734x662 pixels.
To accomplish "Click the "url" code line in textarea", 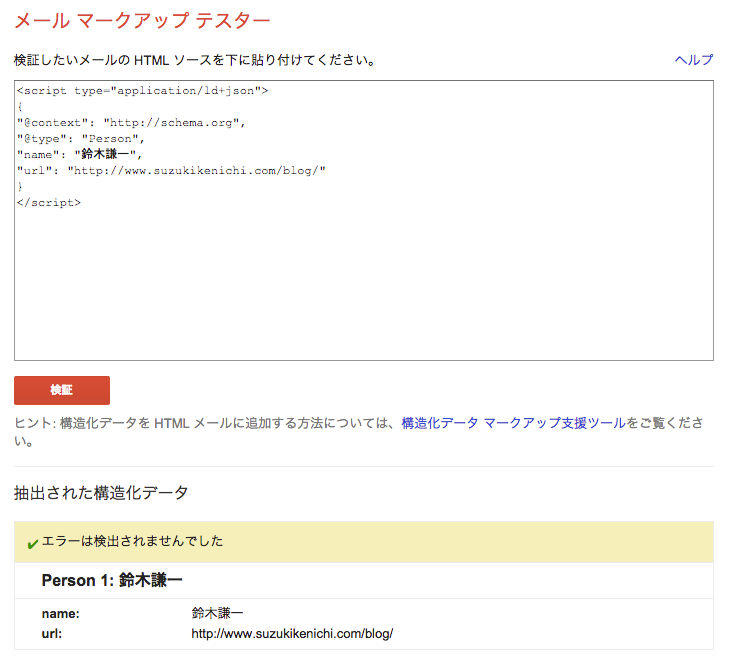I will click(x=171, y=170).
